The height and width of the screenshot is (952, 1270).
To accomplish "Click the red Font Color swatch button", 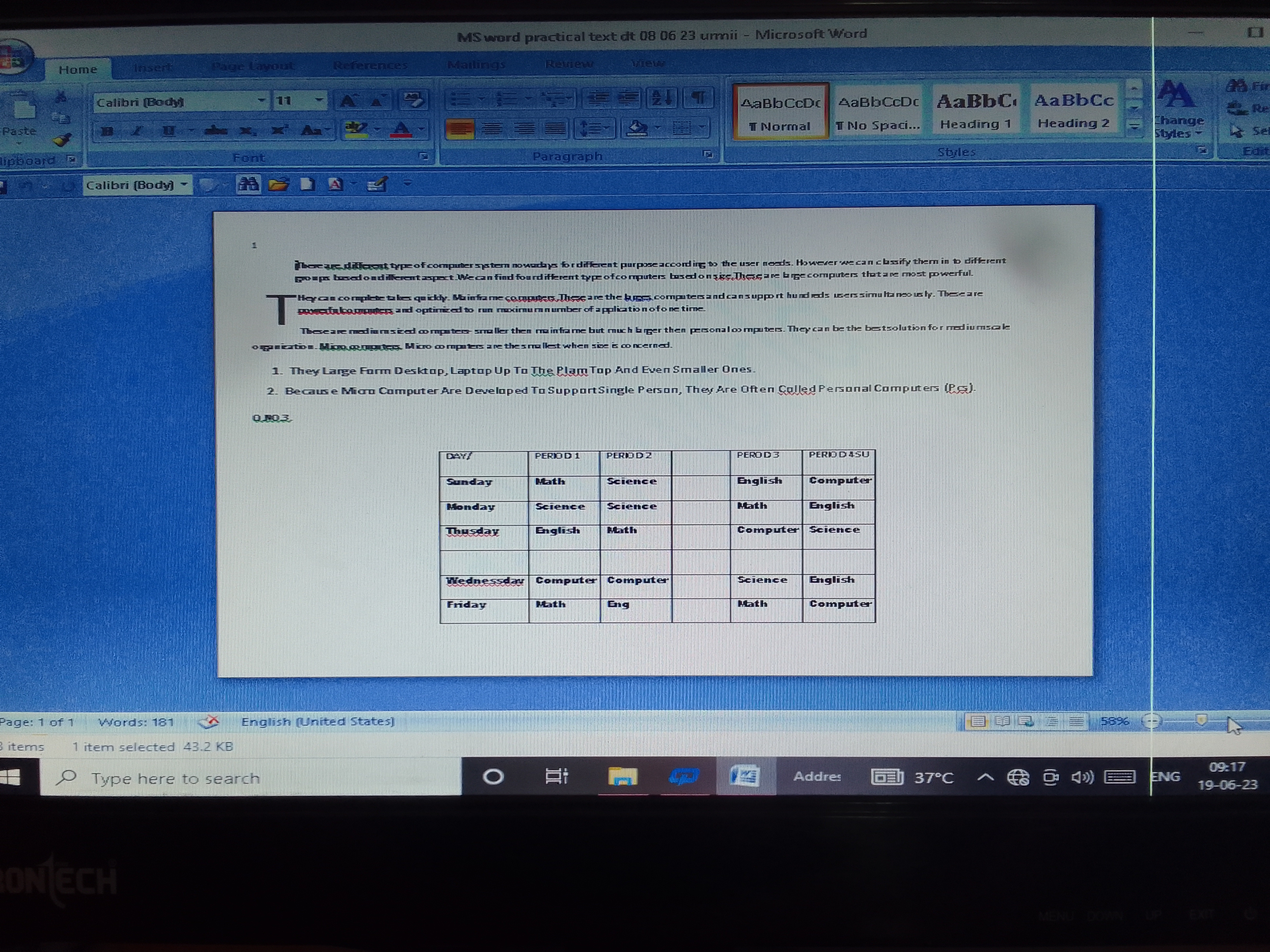I will click(x=401, y=130).
